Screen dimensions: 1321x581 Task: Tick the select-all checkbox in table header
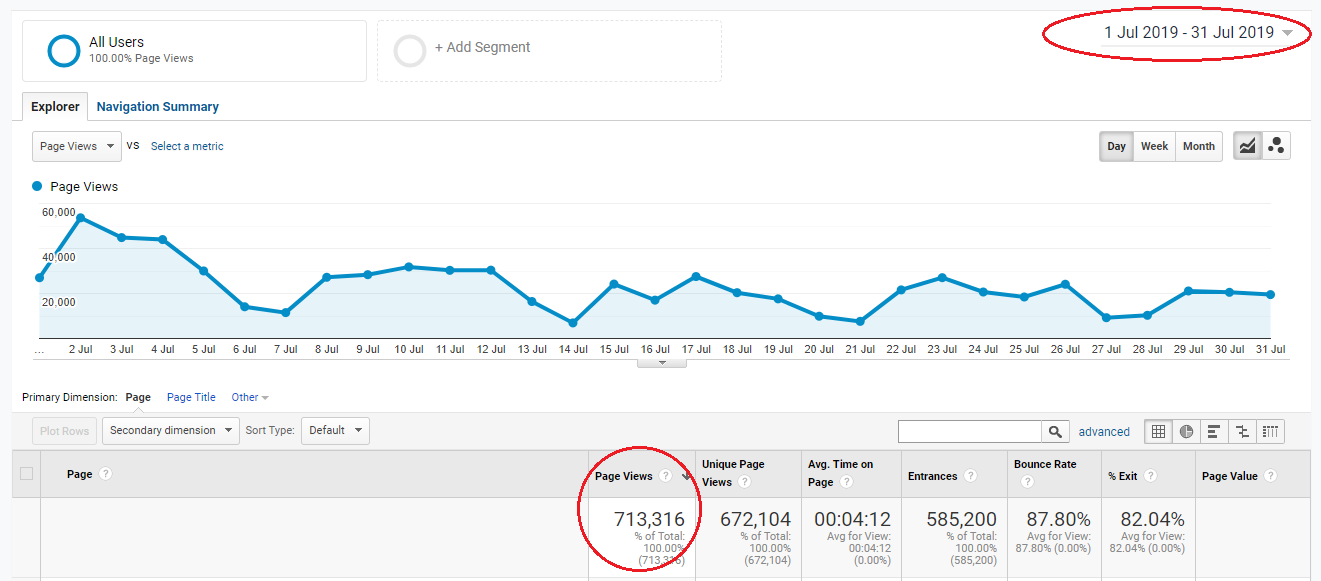tap(27, 474)
